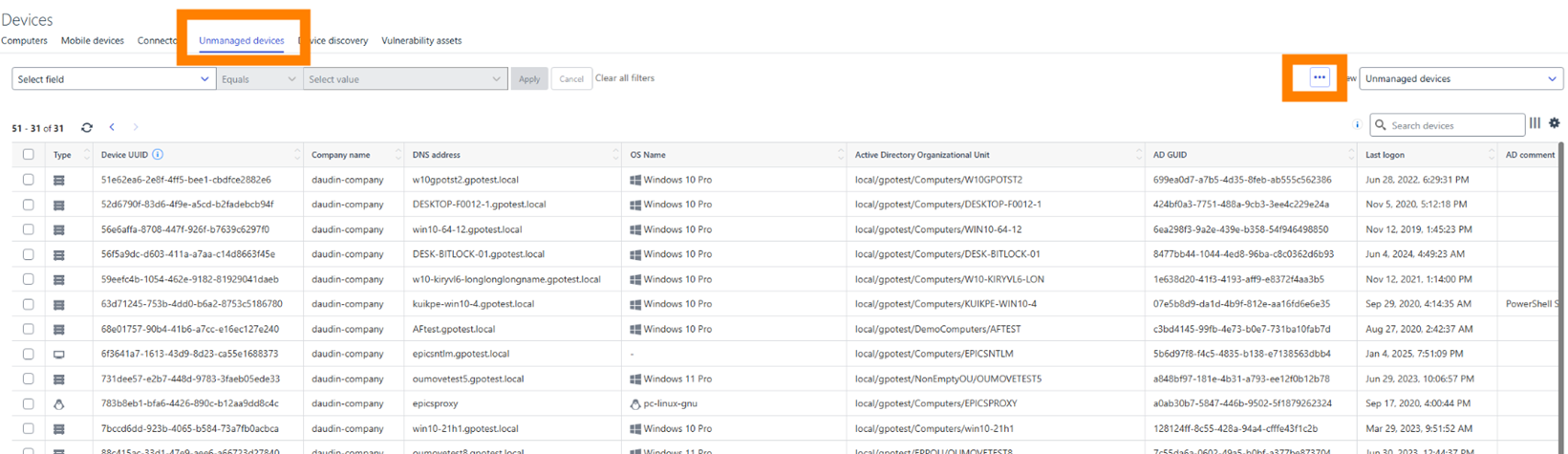Sort by DNS address column arrows
Screen dimensions: 1568x454
(616, 154)
